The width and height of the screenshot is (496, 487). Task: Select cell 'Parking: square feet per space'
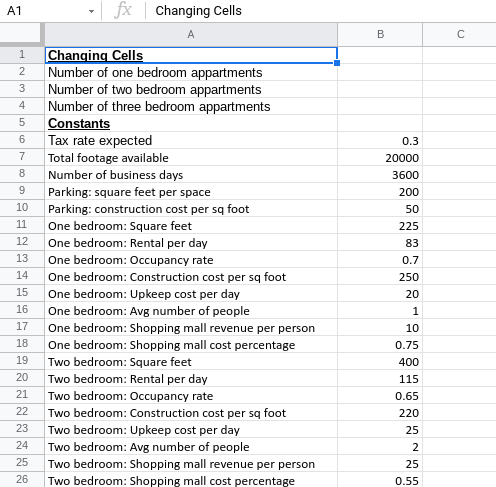[191, 191]
